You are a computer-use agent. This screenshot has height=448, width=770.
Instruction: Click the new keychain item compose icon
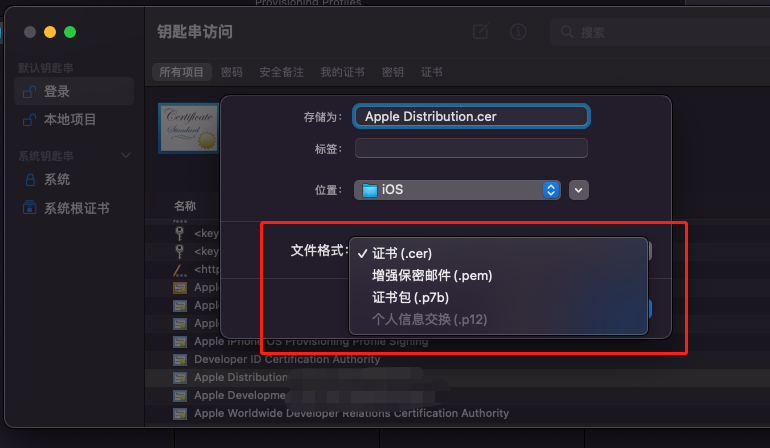click(x=480, y=32)
